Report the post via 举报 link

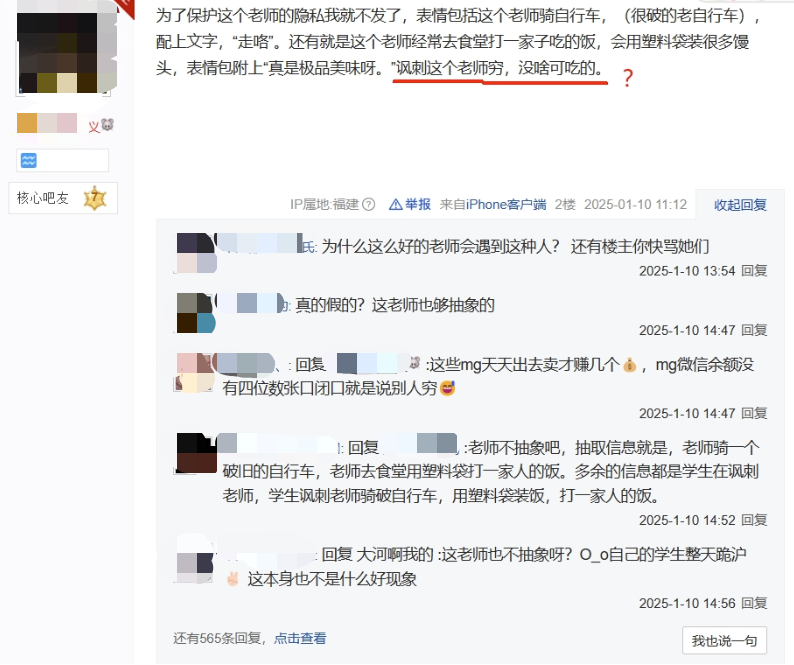click(418, 205)
